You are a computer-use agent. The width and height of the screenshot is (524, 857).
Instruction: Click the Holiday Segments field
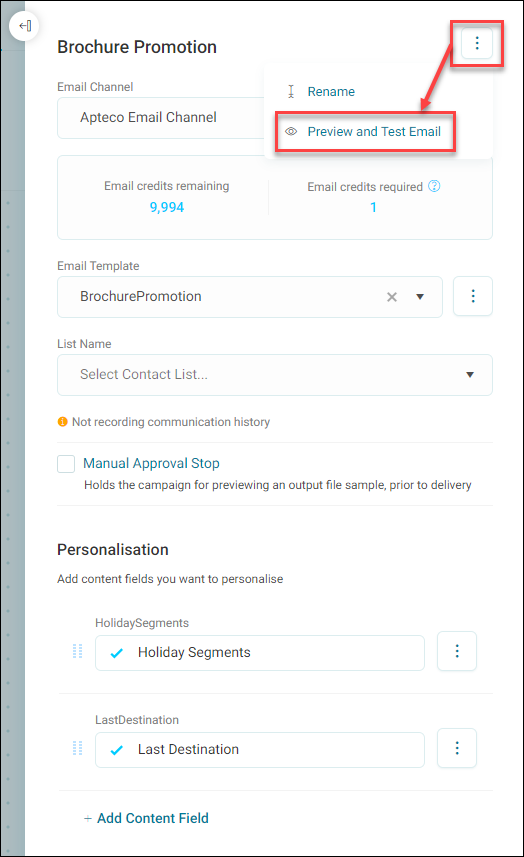pos(260,653)
